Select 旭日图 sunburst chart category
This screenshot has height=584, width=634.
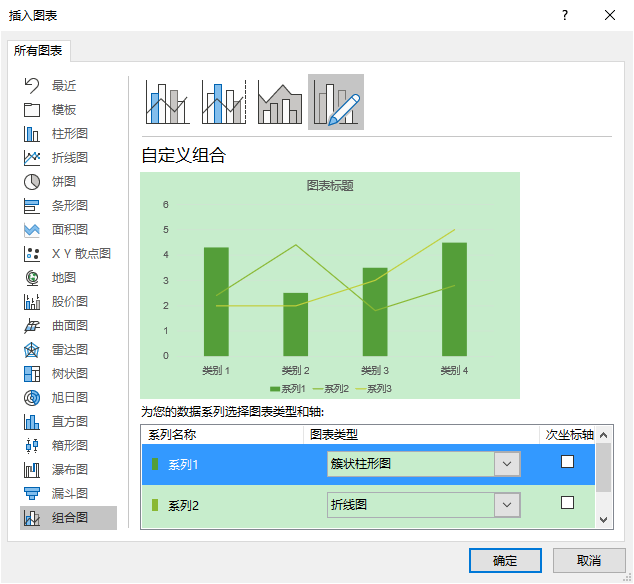[x=69, y=398]
